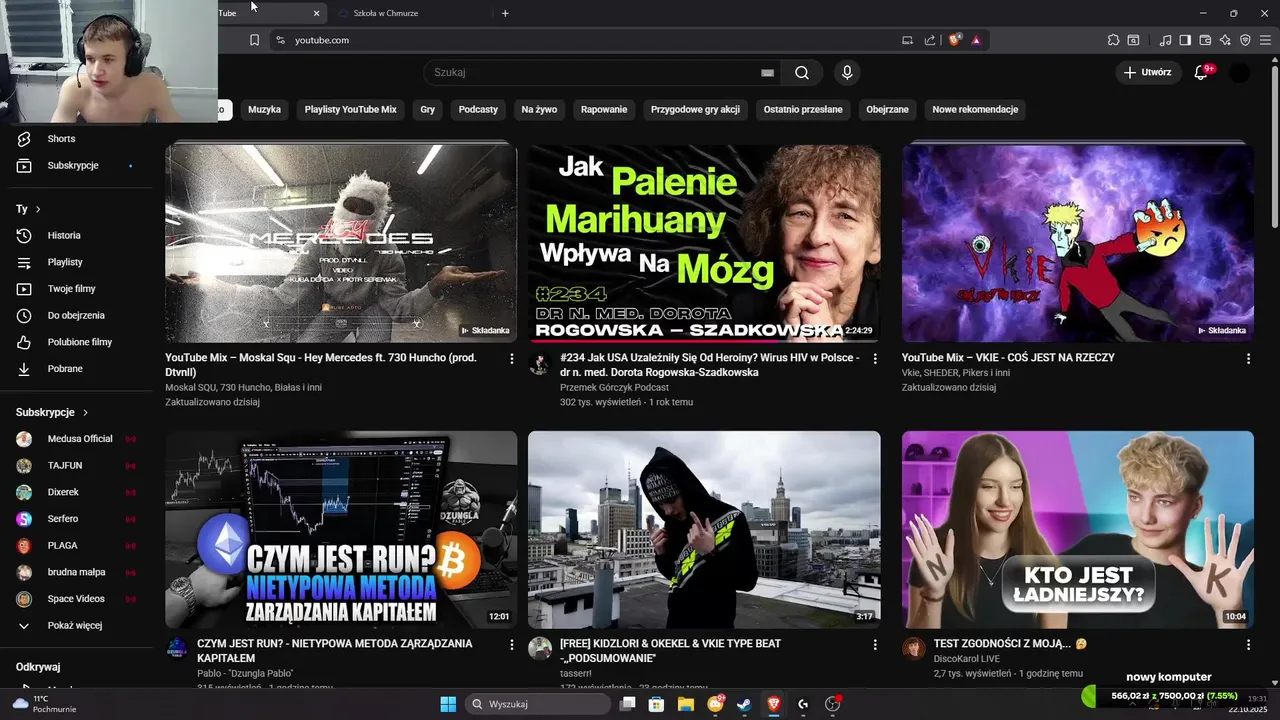Open the browser playlist music icon

1165,40
